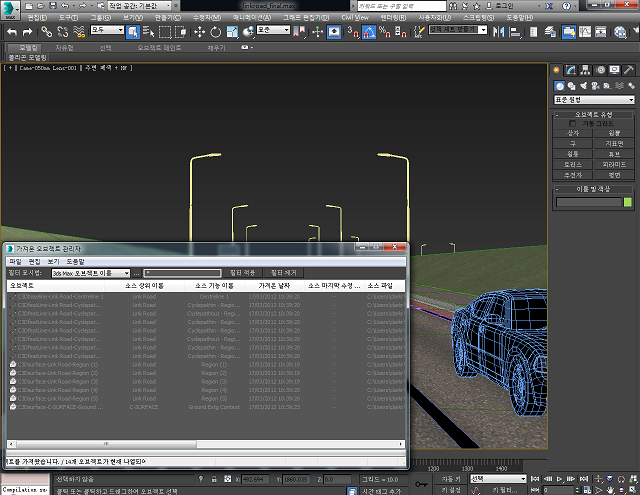
Task: Open the Modify tab in command panel
Action: [570, 70]
